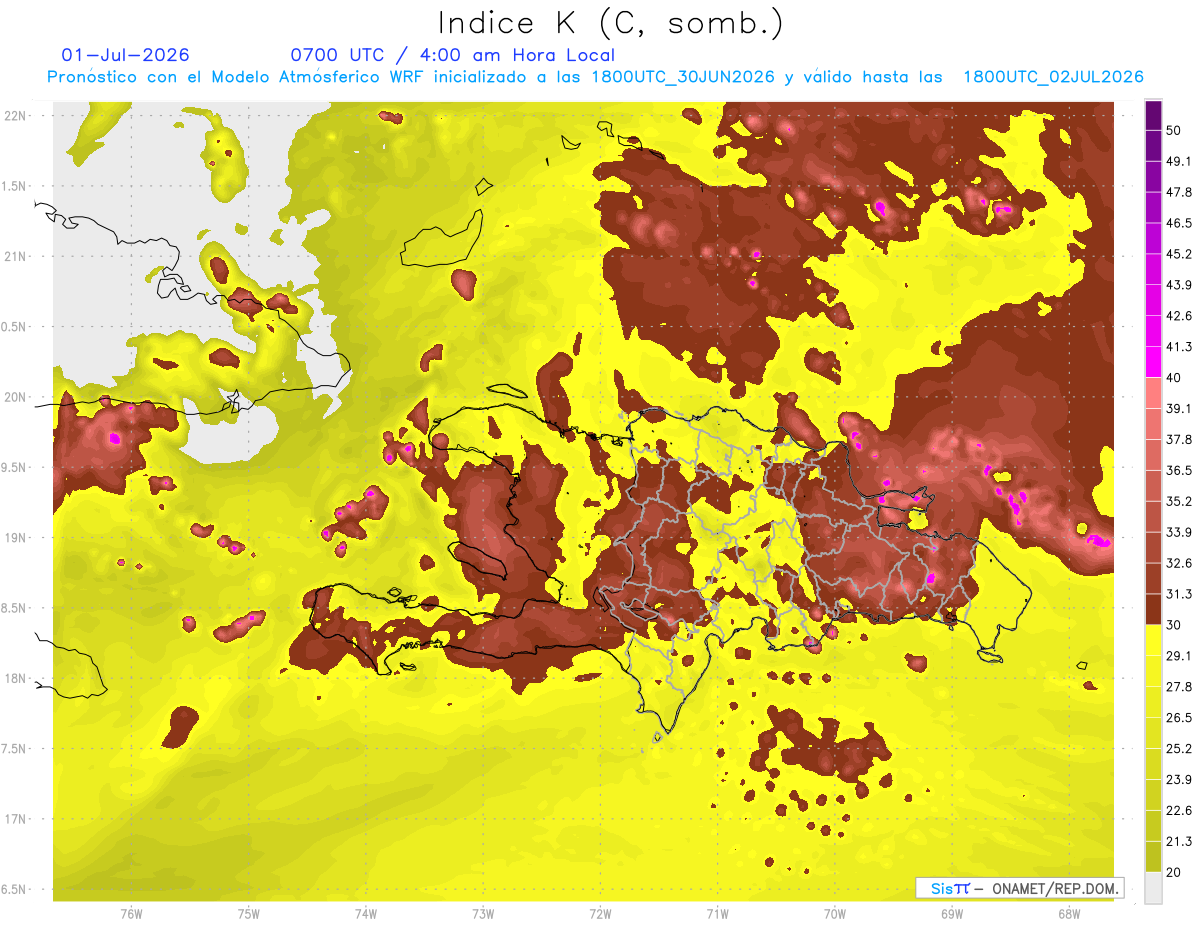1200x927 pixels.
Task: Click the "17N" latitude axis label
Action: pos(15,819)
